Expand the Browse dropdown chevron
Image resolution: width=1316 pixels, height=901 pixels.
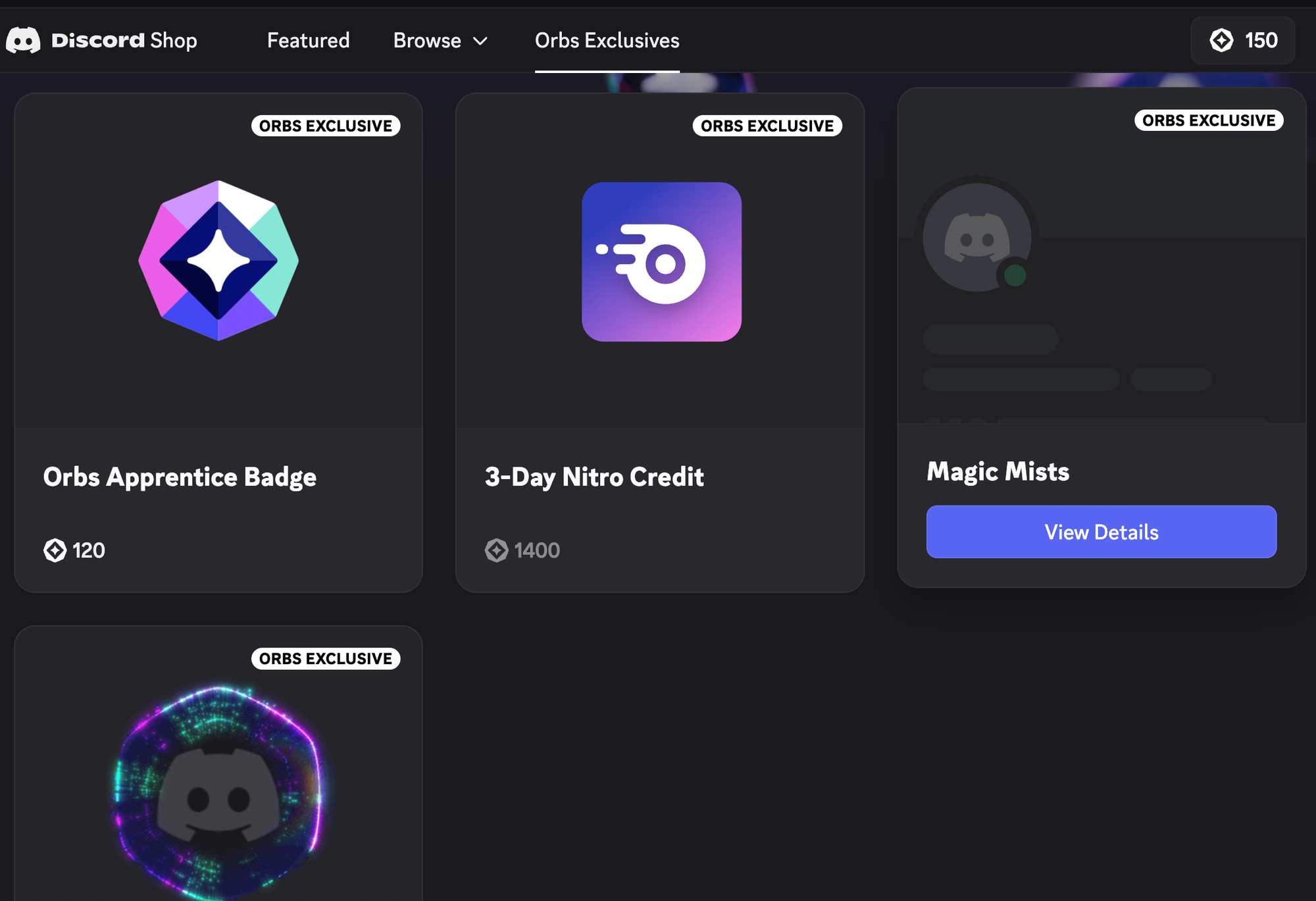tap(481, 41)
